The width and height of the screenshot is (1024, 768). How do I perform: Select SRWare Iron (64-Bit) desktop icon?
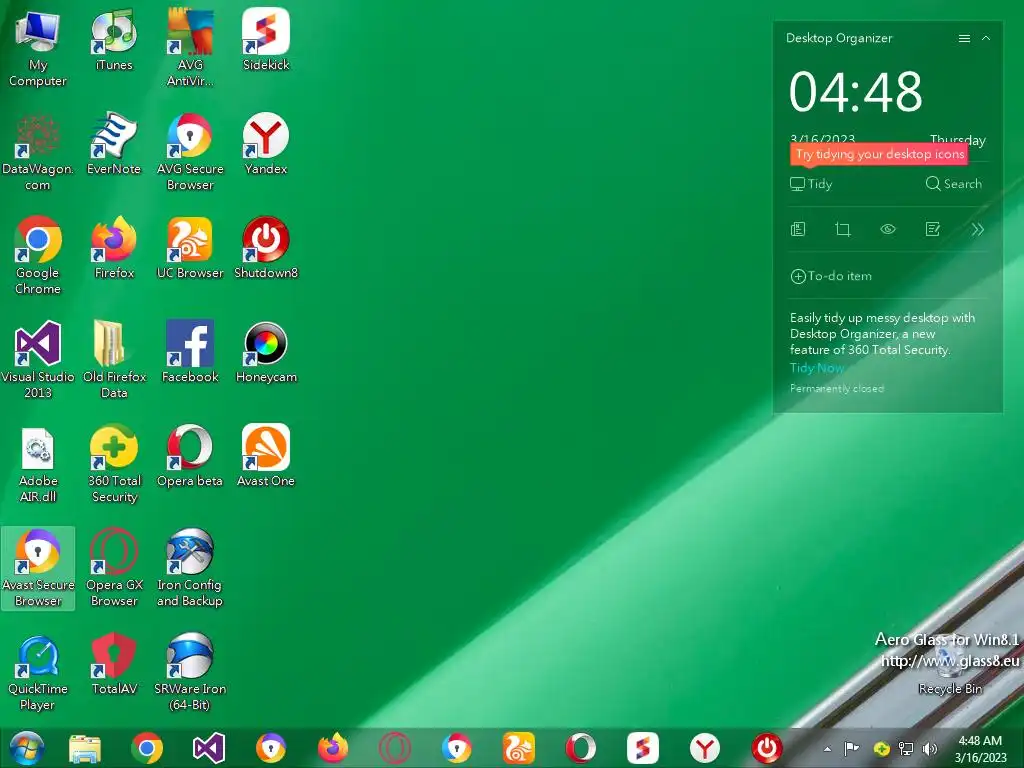(190, 672)
